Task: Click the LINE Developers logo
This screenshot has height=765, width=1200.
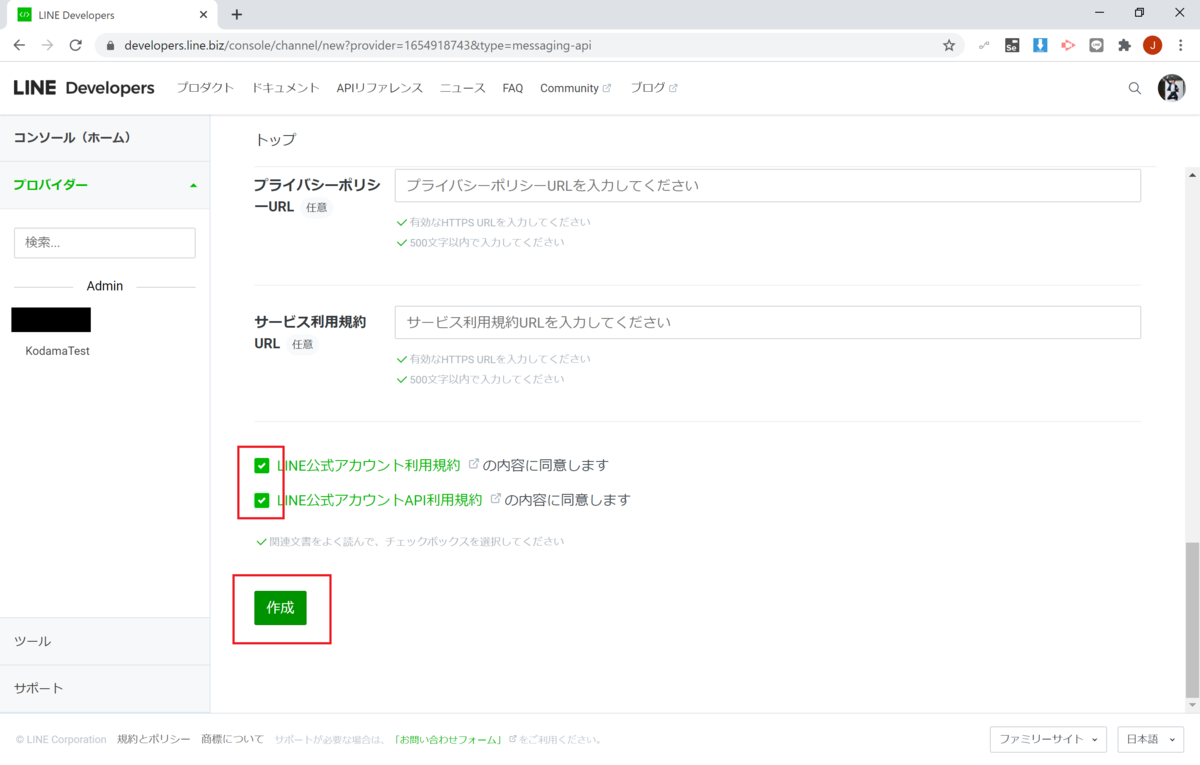Action: pos(84,88)
